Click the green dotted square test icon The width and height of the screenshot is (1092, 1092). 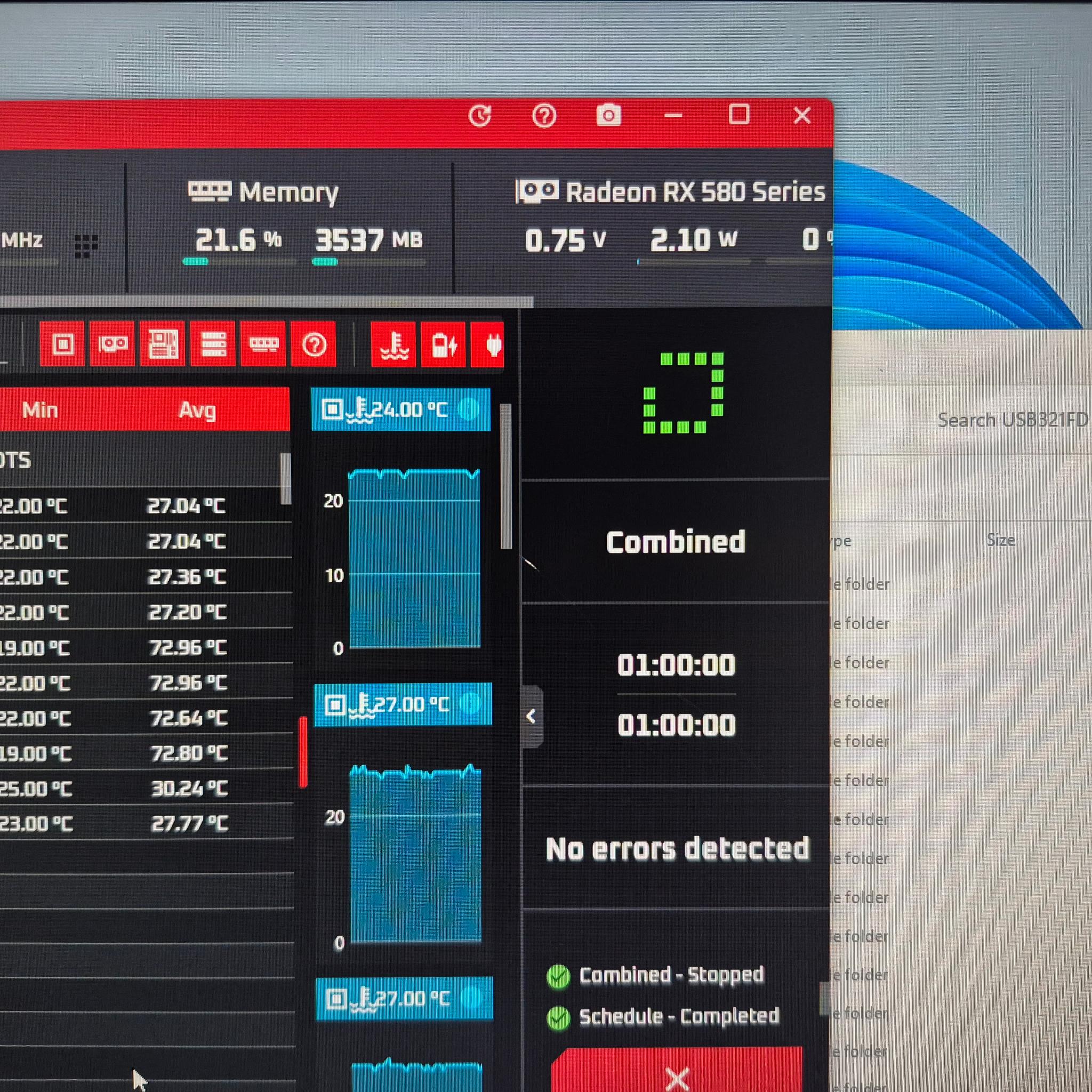[x=684, y=393]
